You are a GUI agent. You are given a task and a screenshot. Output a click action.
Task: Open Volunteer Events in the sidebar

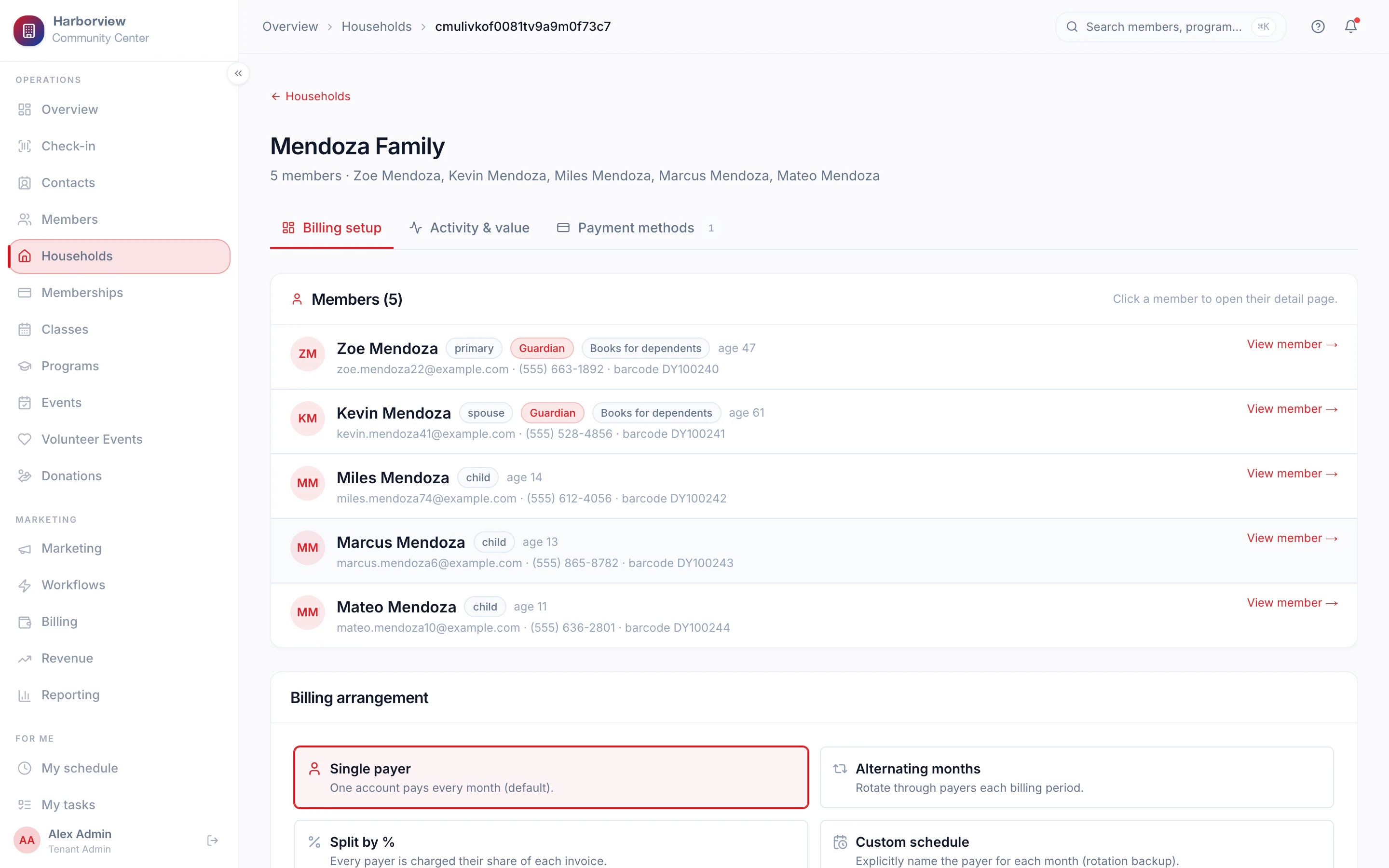click(120, 439)
